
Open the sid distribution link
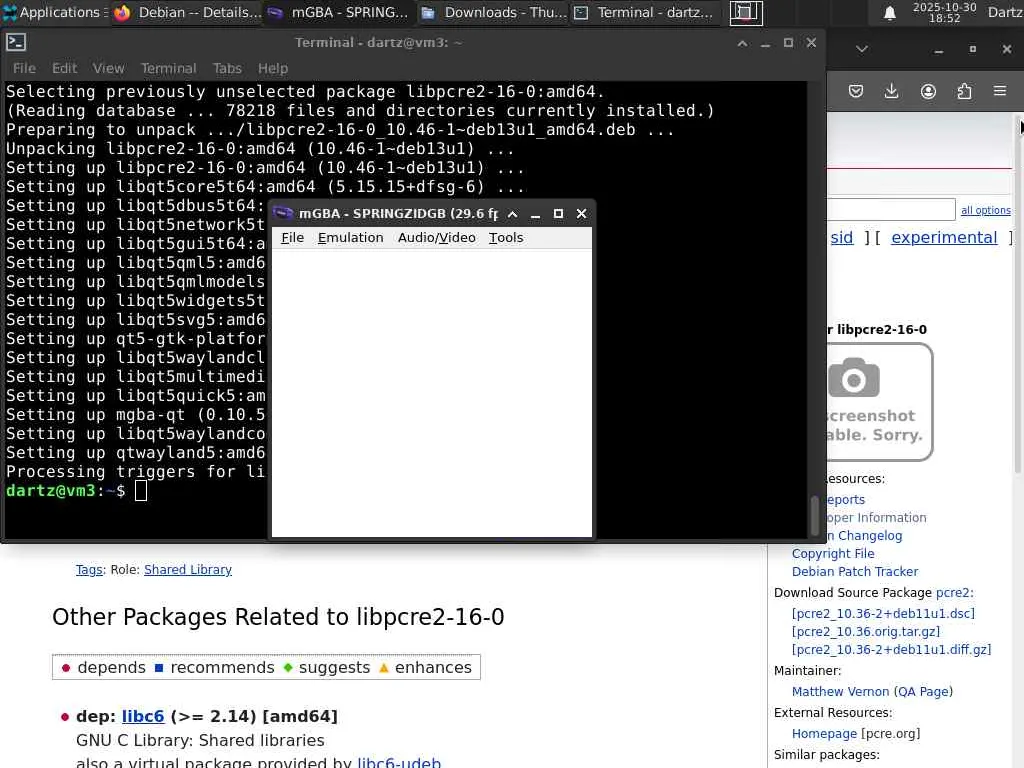(x=842, y=238)
